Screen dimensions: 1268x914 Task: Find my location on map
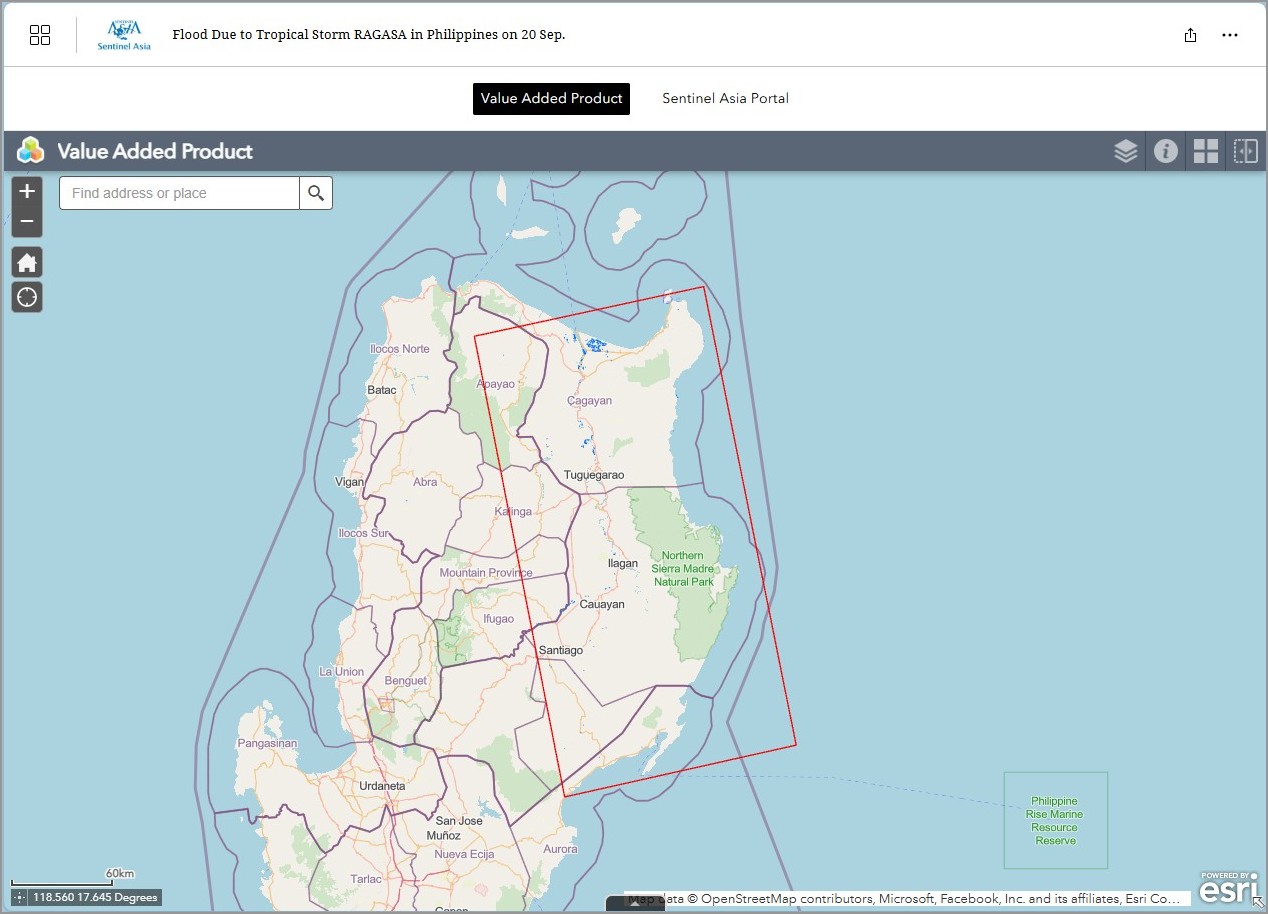(x=27, y=297)
